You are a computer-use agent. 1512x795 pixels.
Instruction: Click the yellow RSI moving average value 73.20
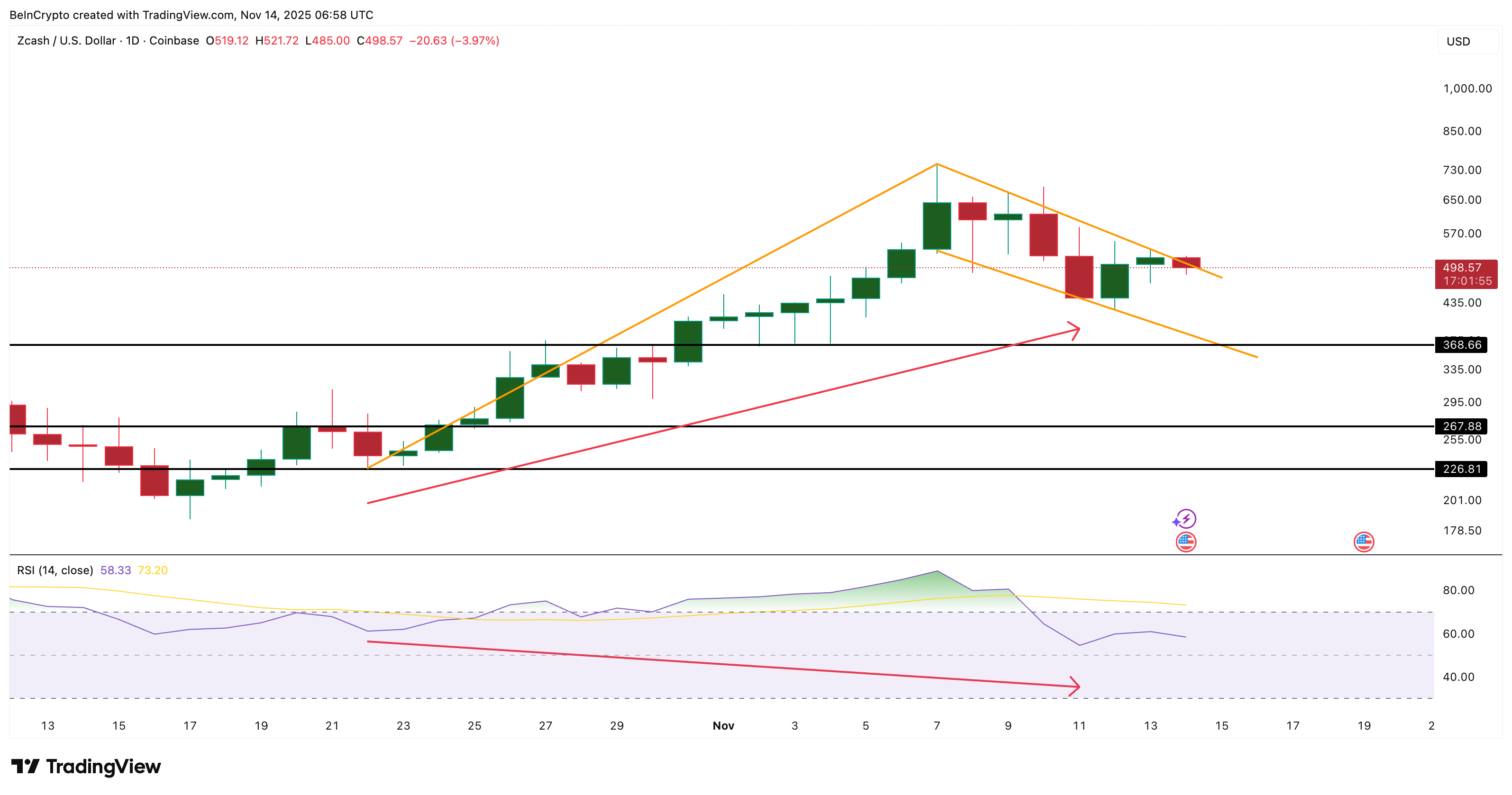click(x=153, y=569)
